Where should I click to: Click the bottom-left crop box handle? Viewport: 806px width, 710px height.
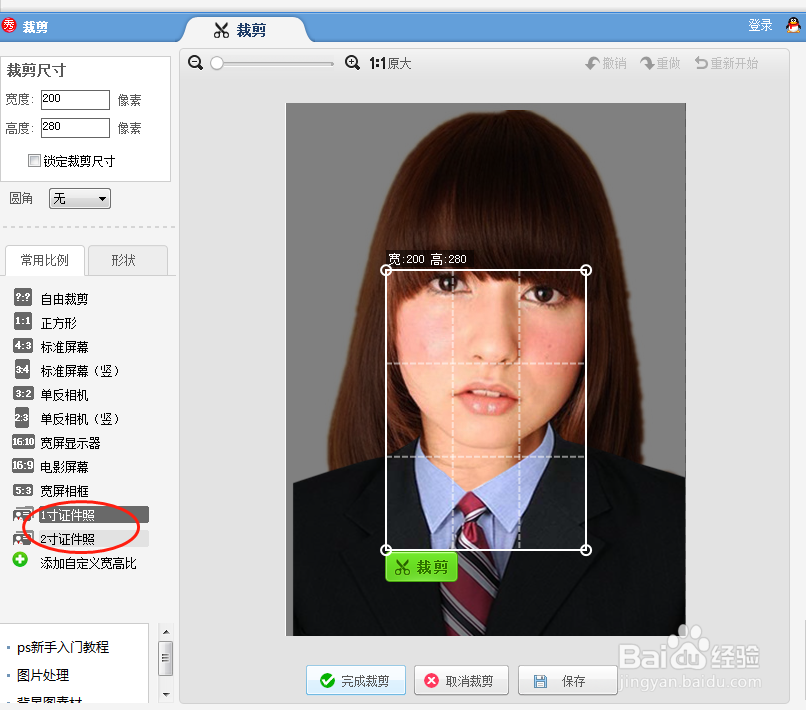pyautogui.click(x=386, y=550)
